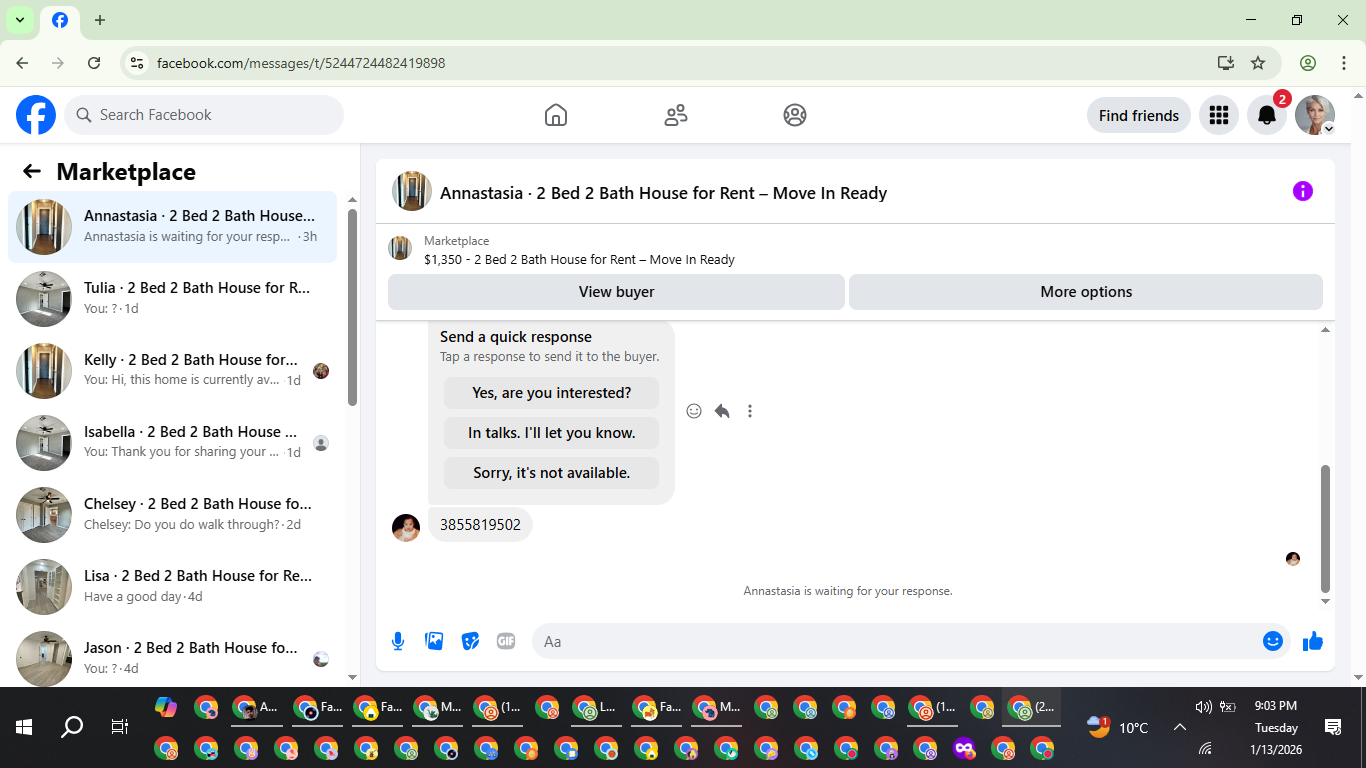Open the Kelly conversation
1366x768 pixels.
172,371
